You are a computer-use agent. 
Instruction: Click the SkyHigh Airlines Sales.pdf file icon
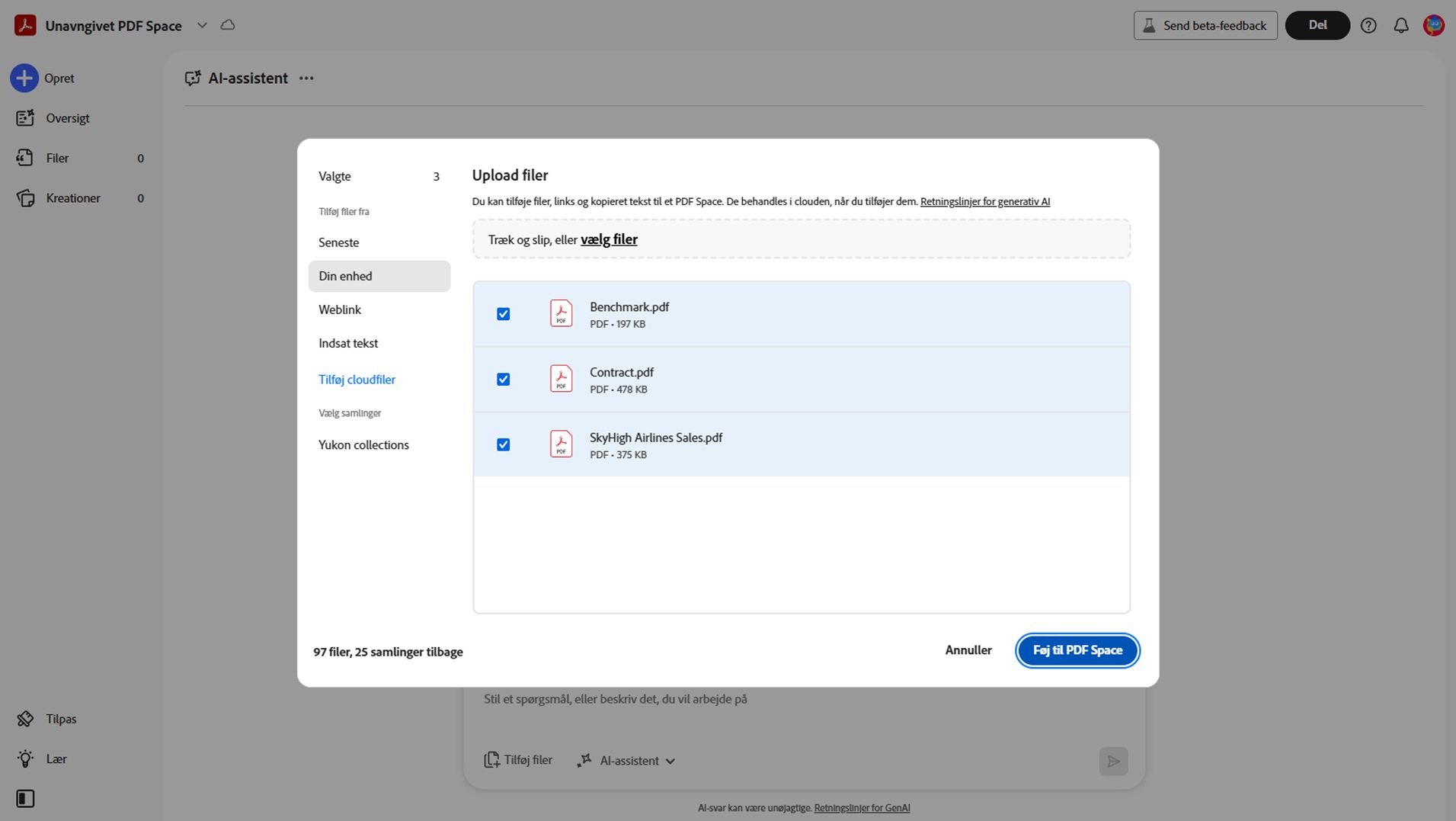[x=562, y=444]
